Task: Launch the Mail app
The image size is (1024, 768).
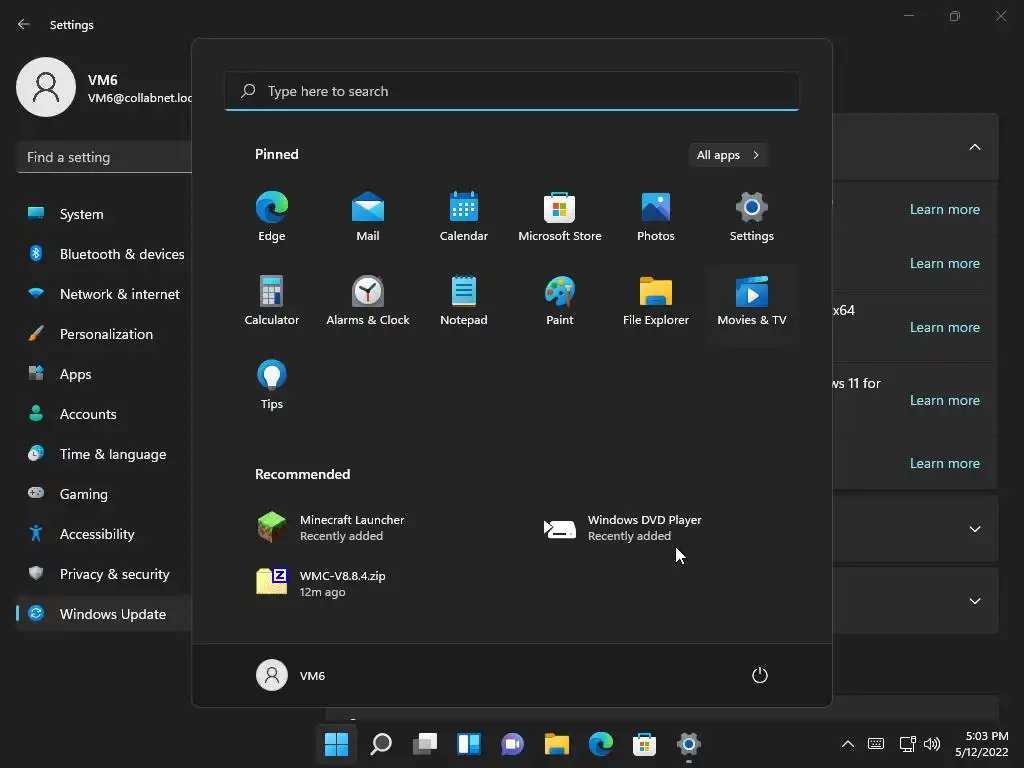Action: [368, 217]
